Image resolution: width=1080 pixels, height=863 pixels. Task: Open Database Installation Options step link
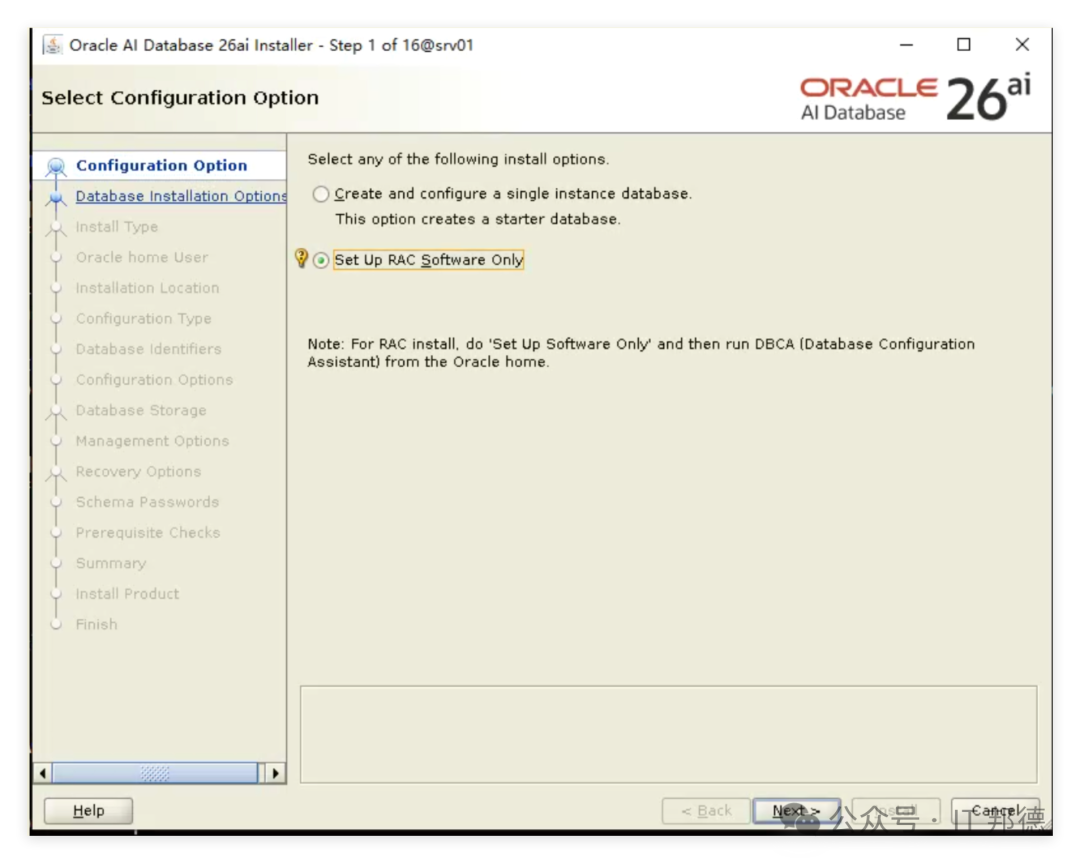pos(181,196)
